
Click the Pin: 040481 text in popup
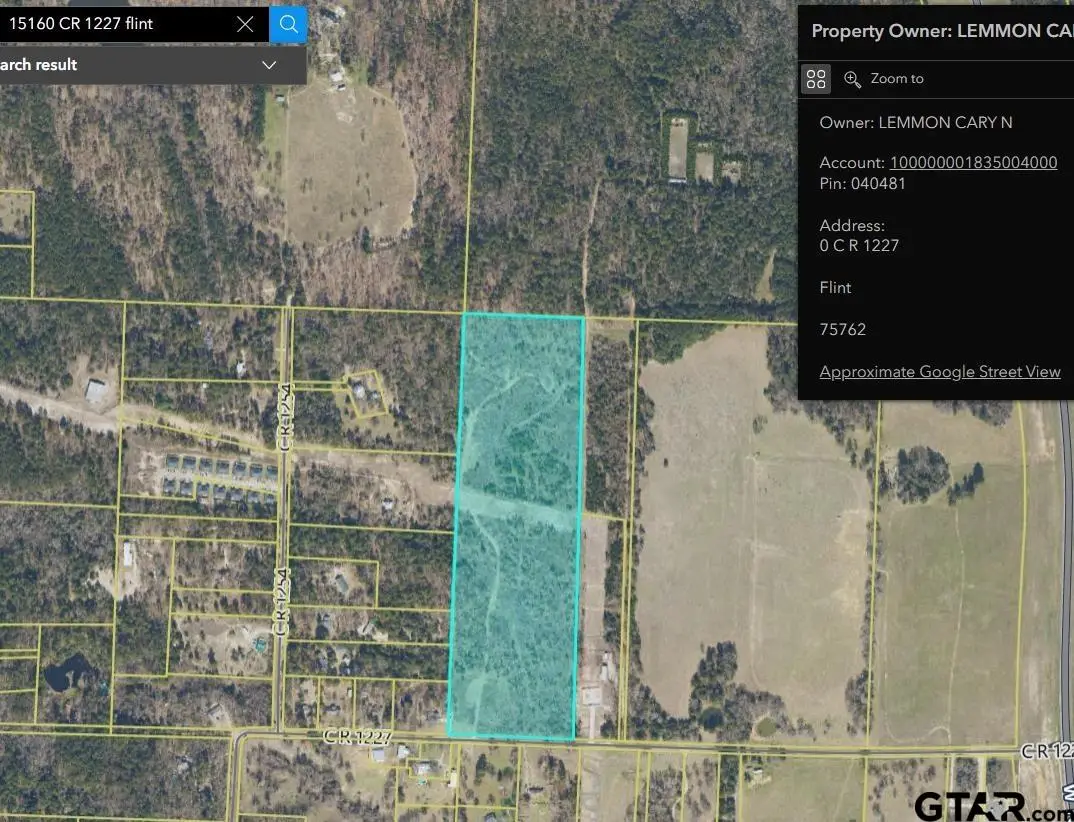pyautogui.click(x=862, y=183)
